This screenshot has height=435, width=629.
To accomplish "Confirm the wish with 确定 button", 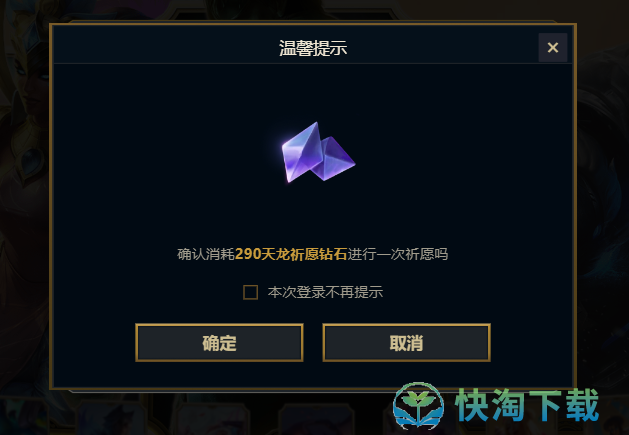I will (219, 343).
